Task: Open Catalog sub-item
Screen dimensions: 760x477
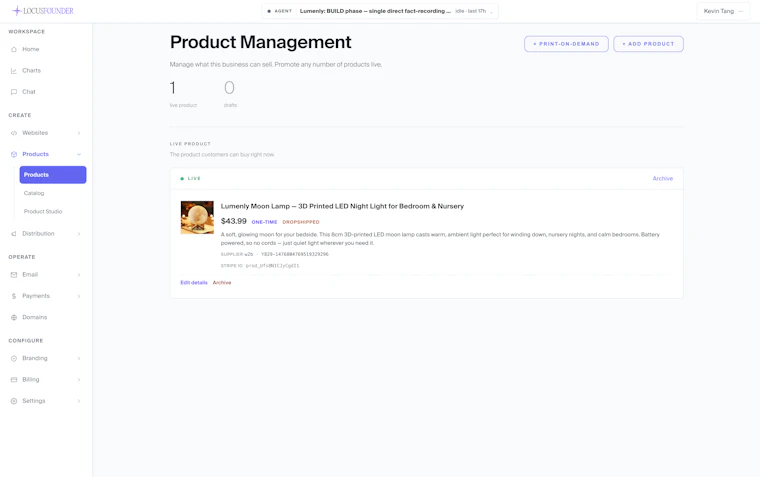Action: tap(34, 193)
